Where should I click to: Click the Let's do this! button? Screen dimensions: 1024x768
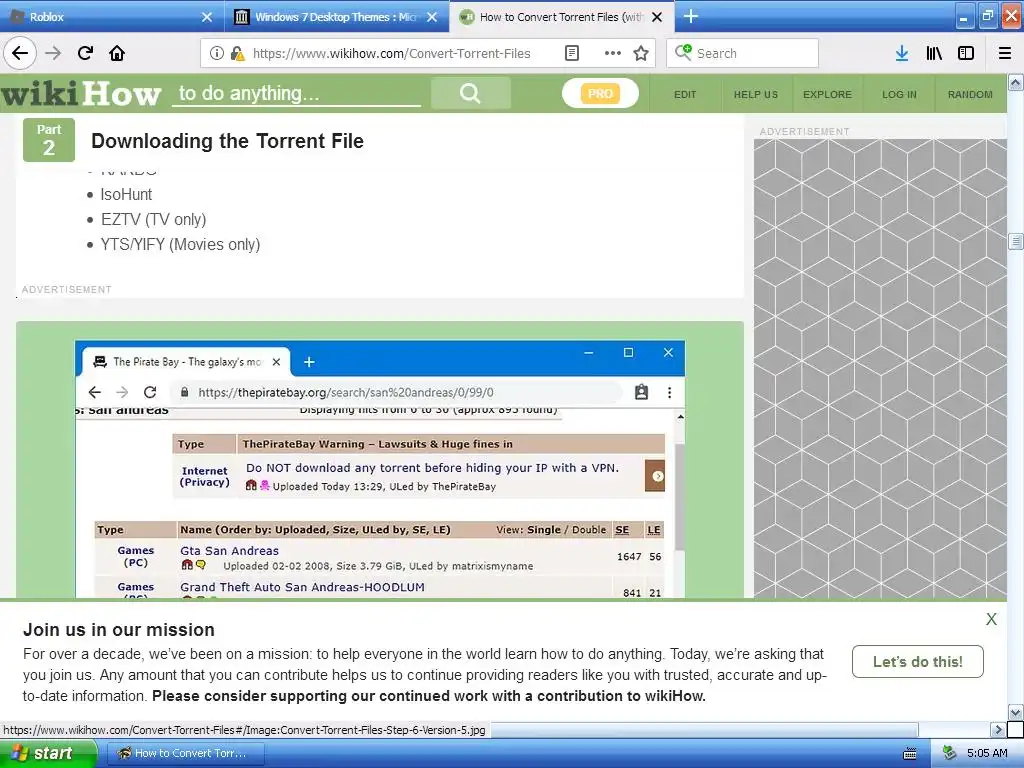(x=918, y=662)
